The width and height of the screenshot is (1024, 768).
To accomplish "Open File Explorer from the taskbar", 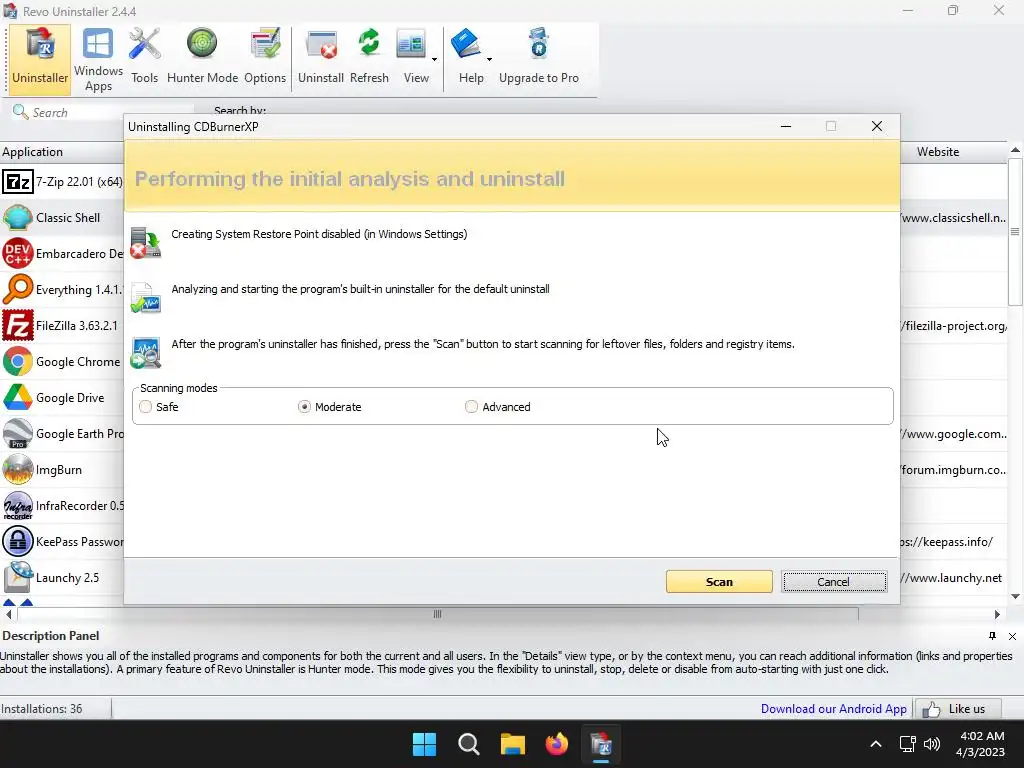I will [x=513, y=744].
